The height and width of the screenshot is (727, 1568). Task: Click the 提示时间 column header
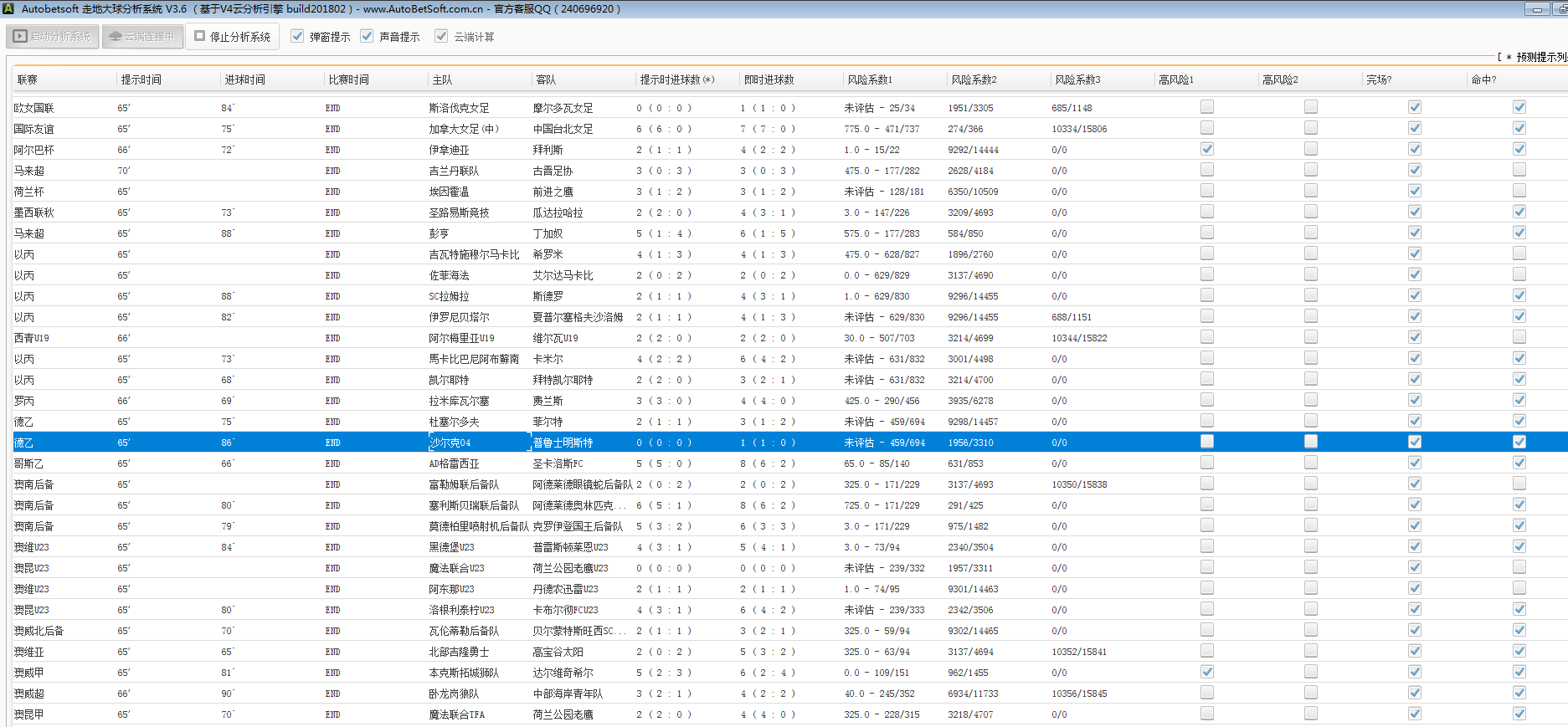pyautogui.click(x=141, y=79)
